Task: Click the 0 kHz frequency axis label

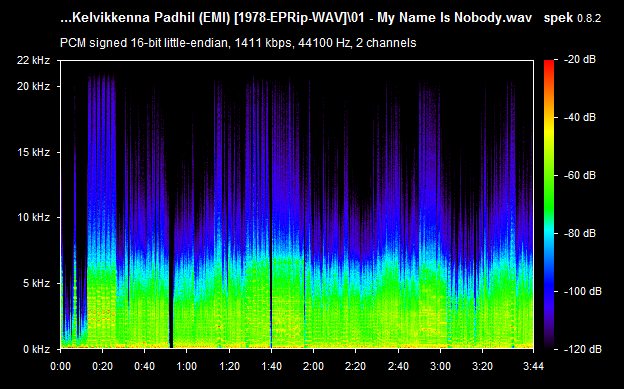Action: point(36,349)
